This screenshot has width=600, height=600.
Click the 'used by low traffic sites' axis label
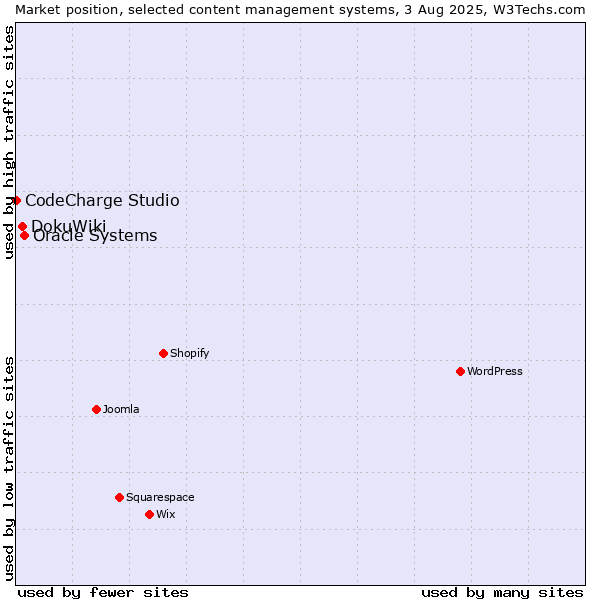(8, 469)
